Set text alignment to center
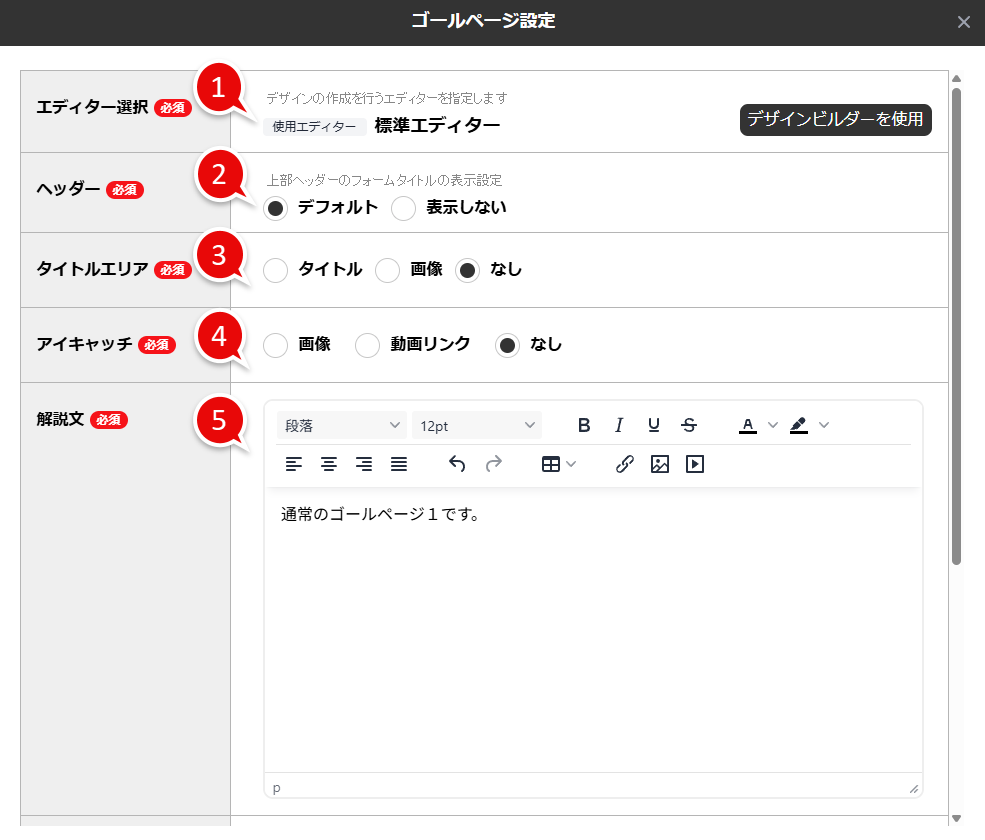 329,463
